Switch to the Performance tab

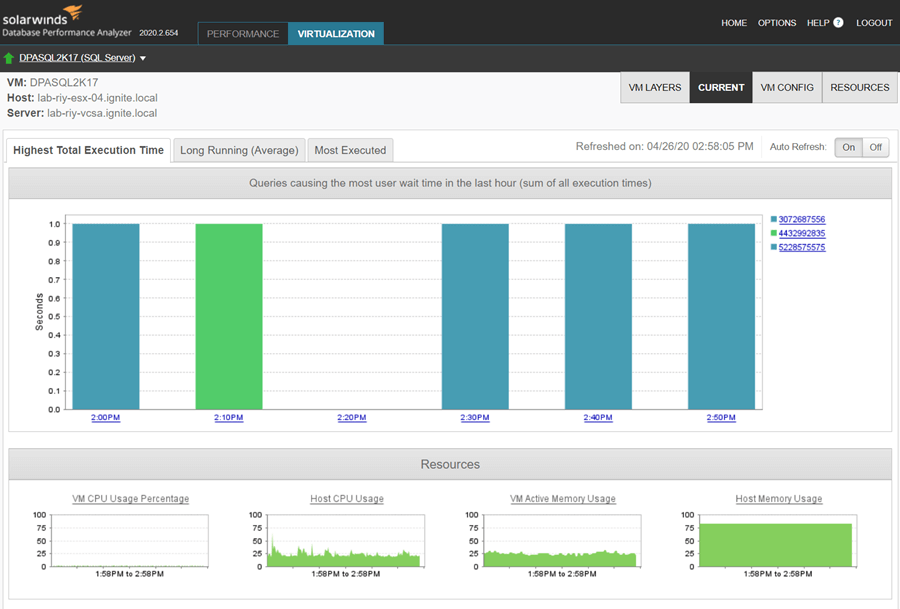tap(243, 33)
